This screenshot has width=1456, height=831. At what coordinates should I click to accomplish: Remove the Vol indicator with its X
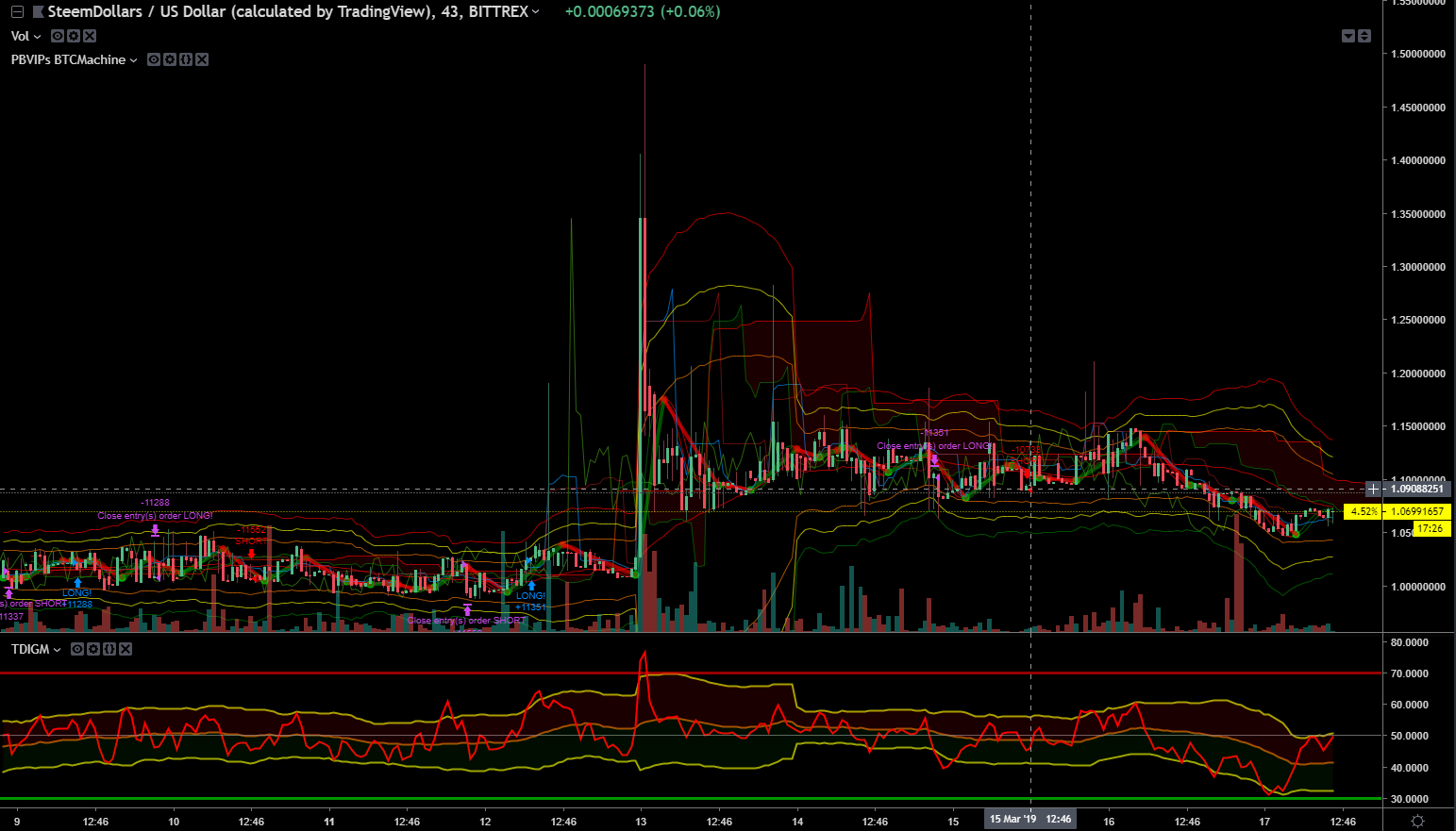[90, 36]
